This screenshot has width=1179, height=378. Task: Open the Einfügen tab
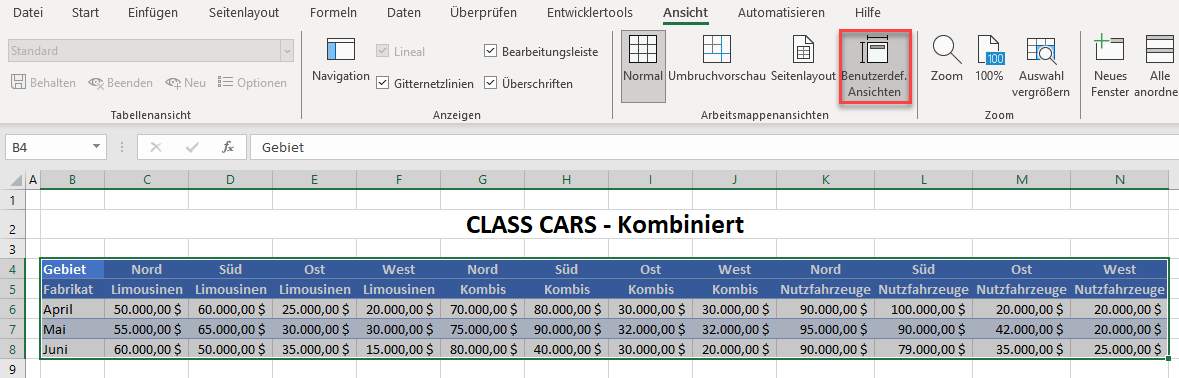coord(153,13)
